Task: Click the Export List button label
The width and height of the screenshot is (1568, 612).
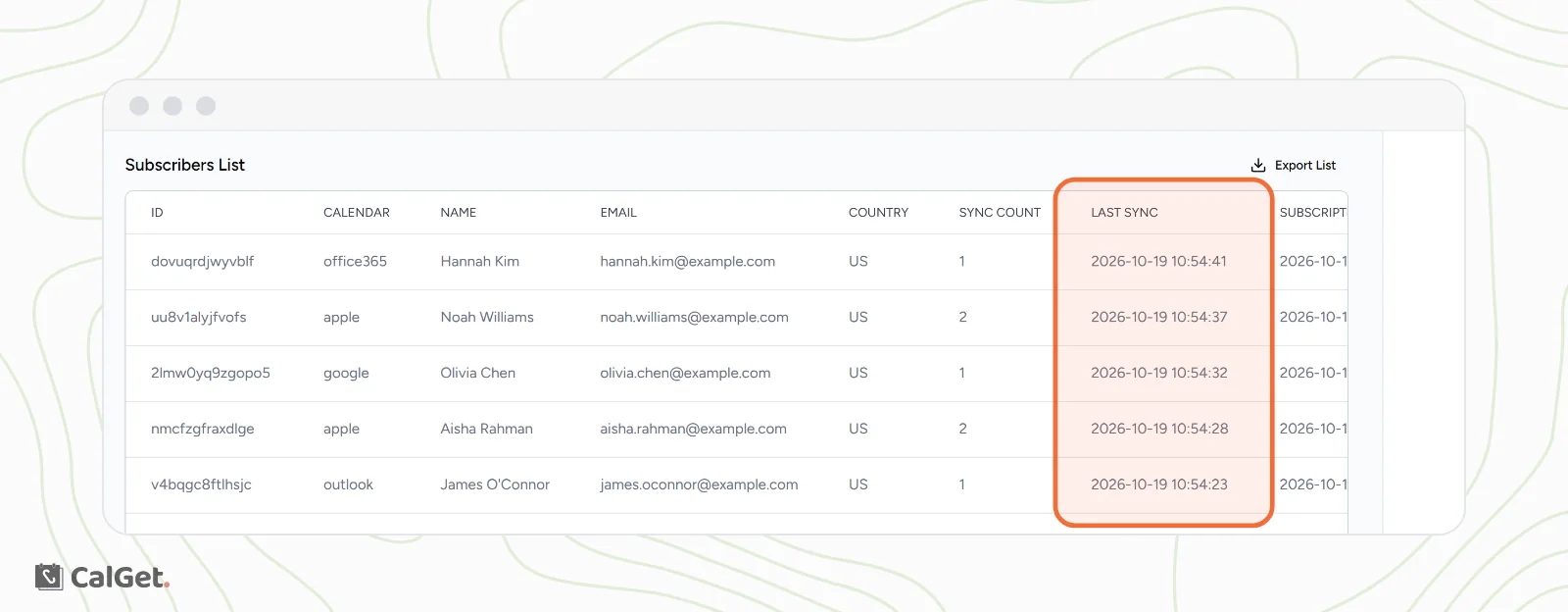Action: click(x=1305, y=165)
